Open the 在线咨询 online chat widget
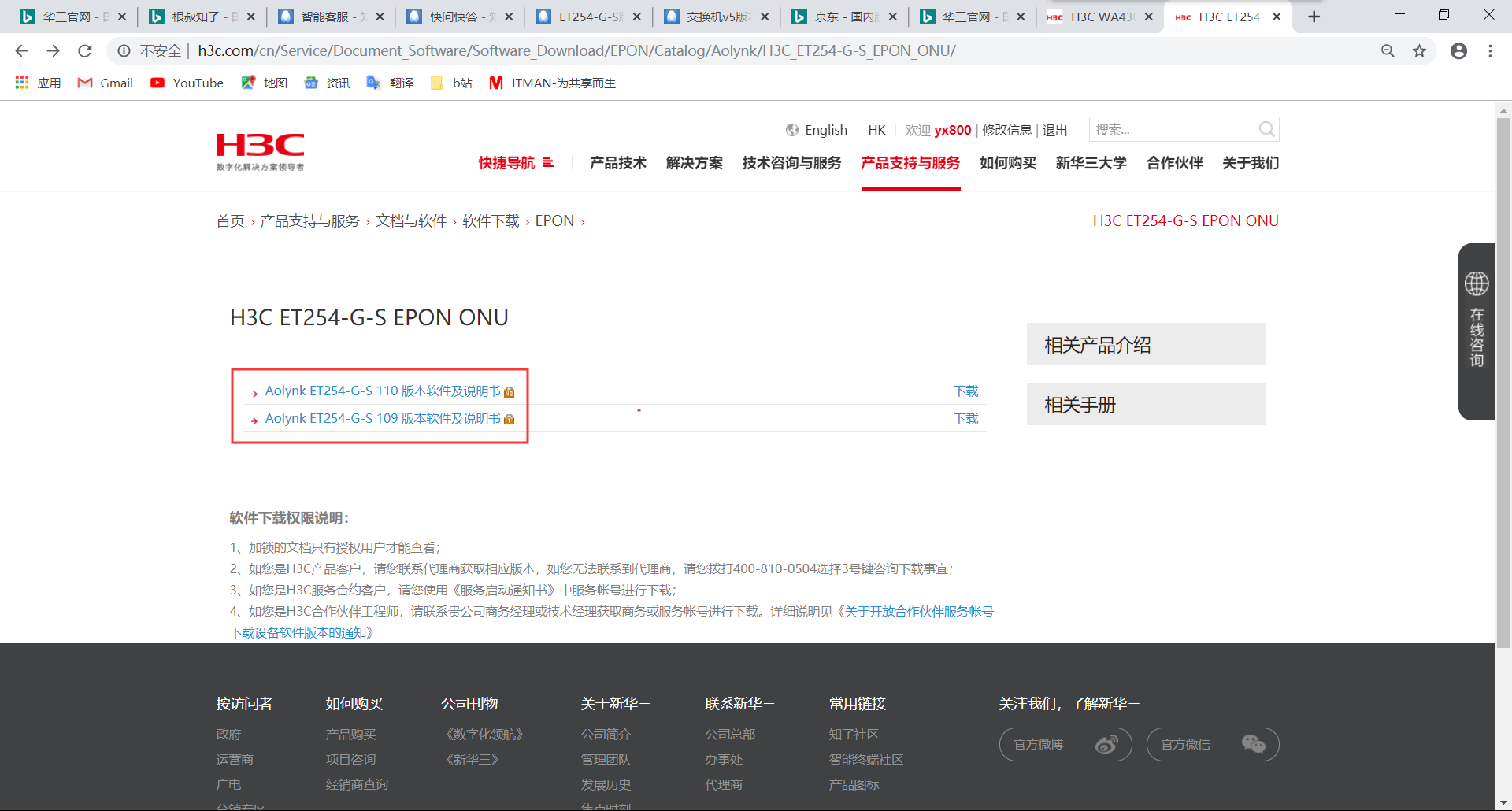 1477,331
